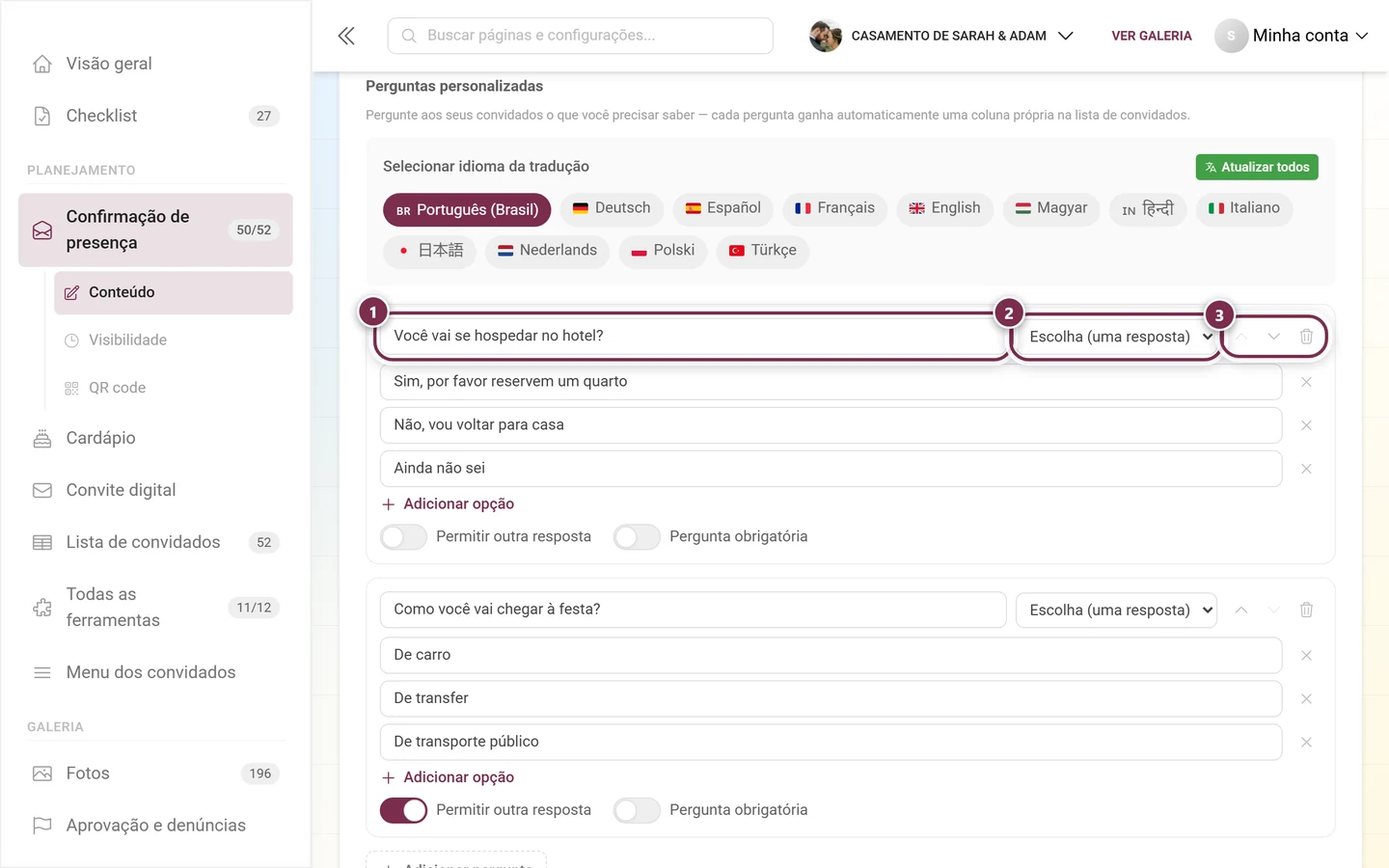This screenshot has width=1389, height=868.
Task: Select Deutsch translation language
Action: [x=612, y=208]
